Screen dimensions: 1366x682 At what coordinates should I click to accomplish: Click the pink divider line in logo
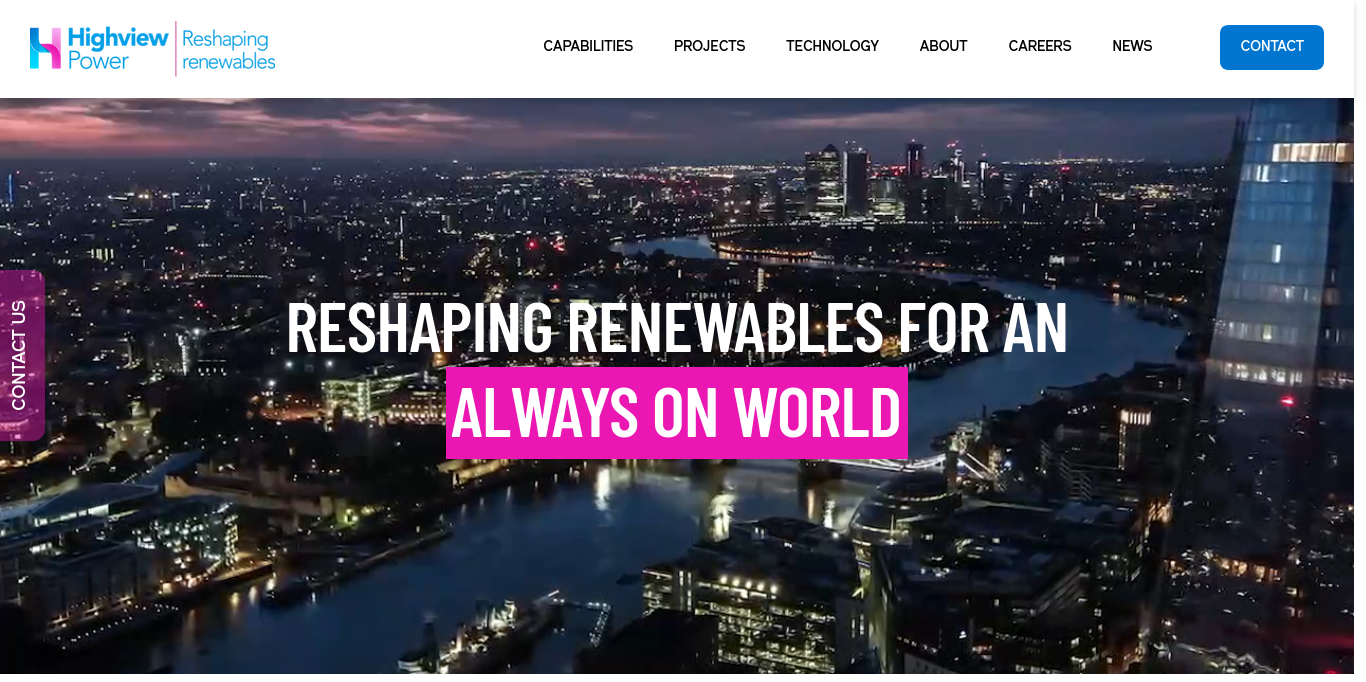tap(176, 49)
